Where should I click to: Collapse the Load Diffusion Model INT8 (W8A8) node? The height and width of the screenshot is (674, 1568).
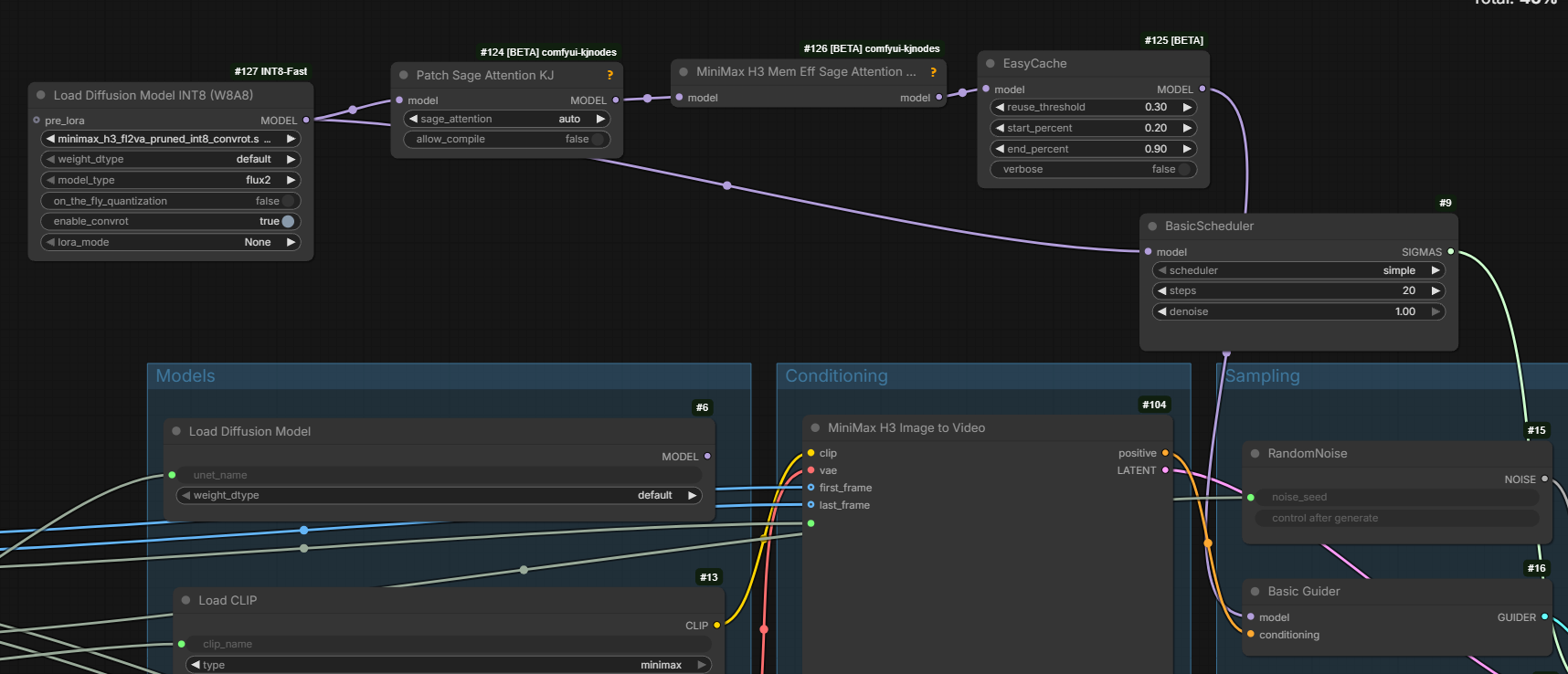click(41, 95)
